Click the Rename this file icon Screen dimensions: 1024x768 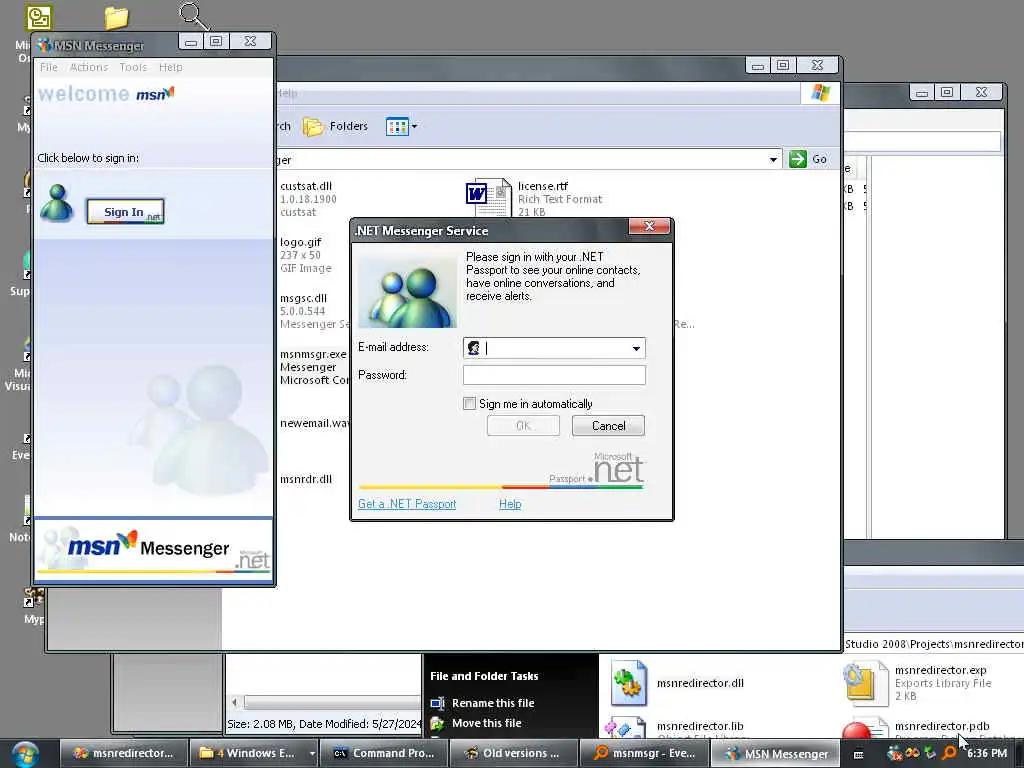(437, 703)
